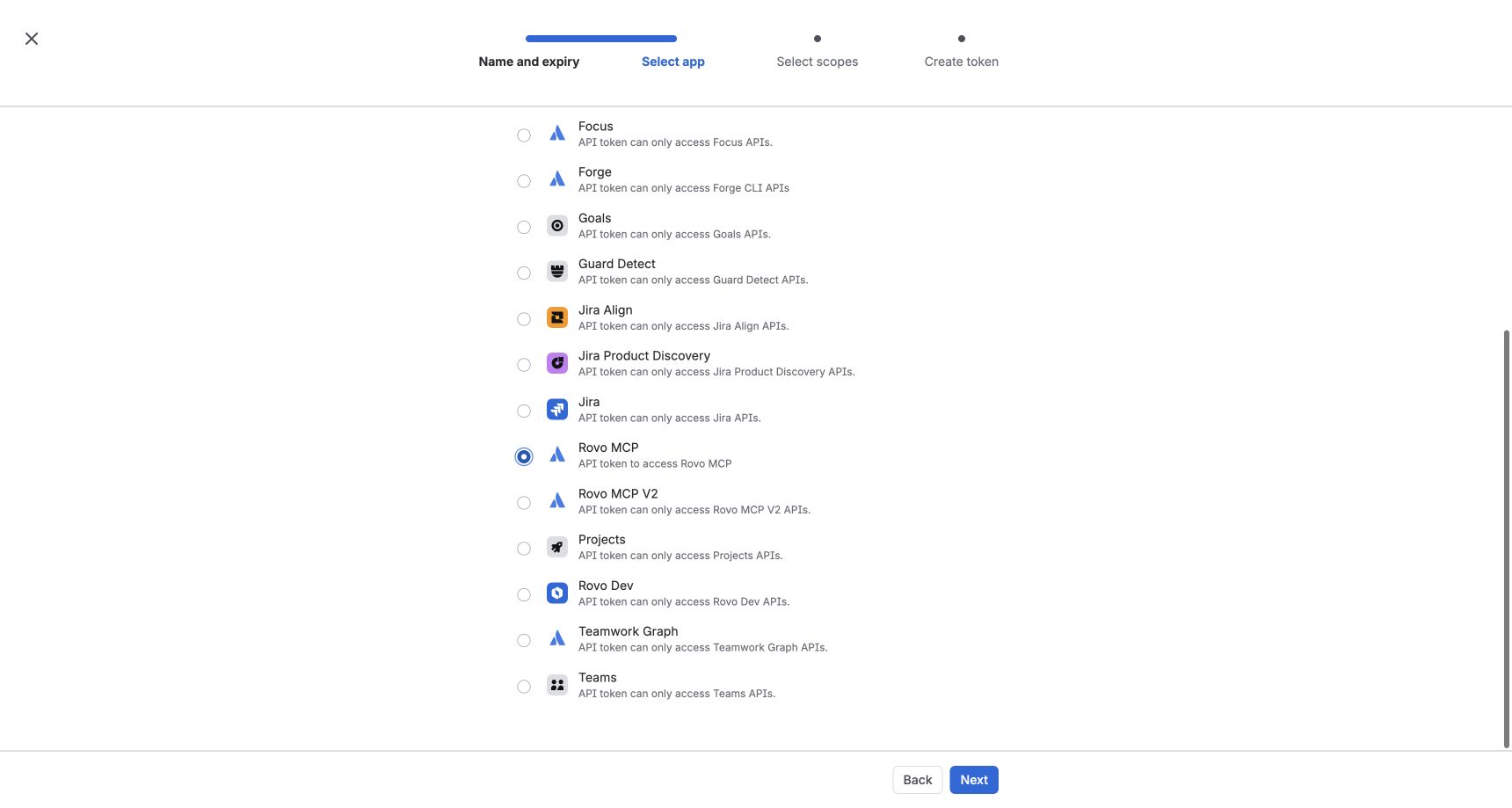Image resolution: width=1512 pixels, height=808 pixels.
Task: Click the Focus app logo icon
Action: tap(557, 134)
